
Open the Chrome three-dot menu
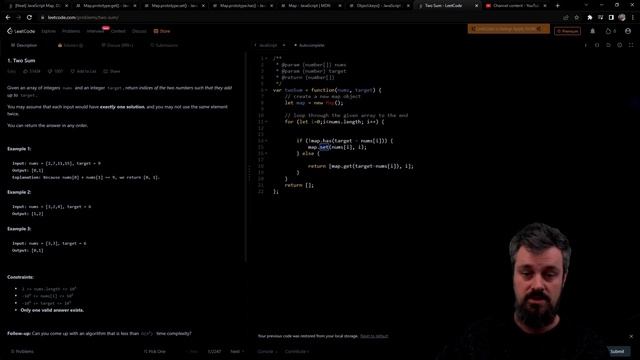click(x=633, y=18)
